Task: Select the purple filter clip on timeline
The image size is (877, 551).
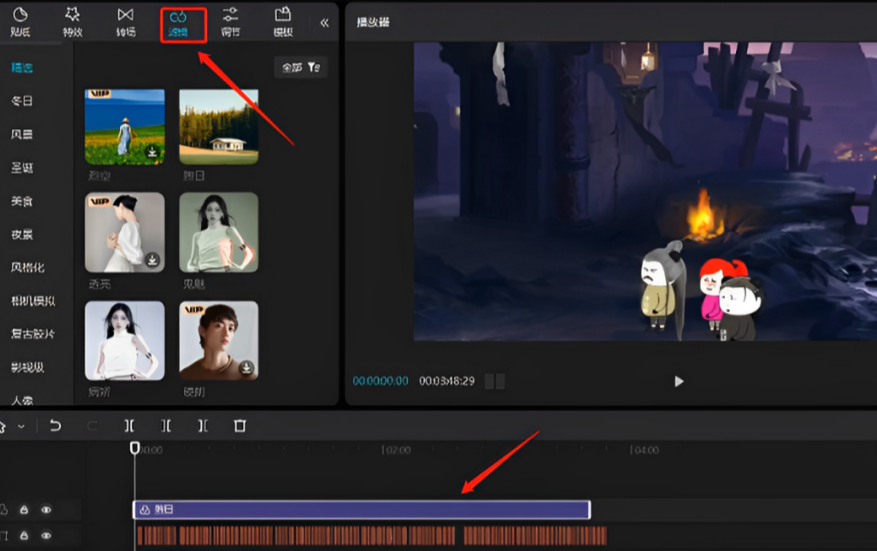Action: click(x=360, y=510)
